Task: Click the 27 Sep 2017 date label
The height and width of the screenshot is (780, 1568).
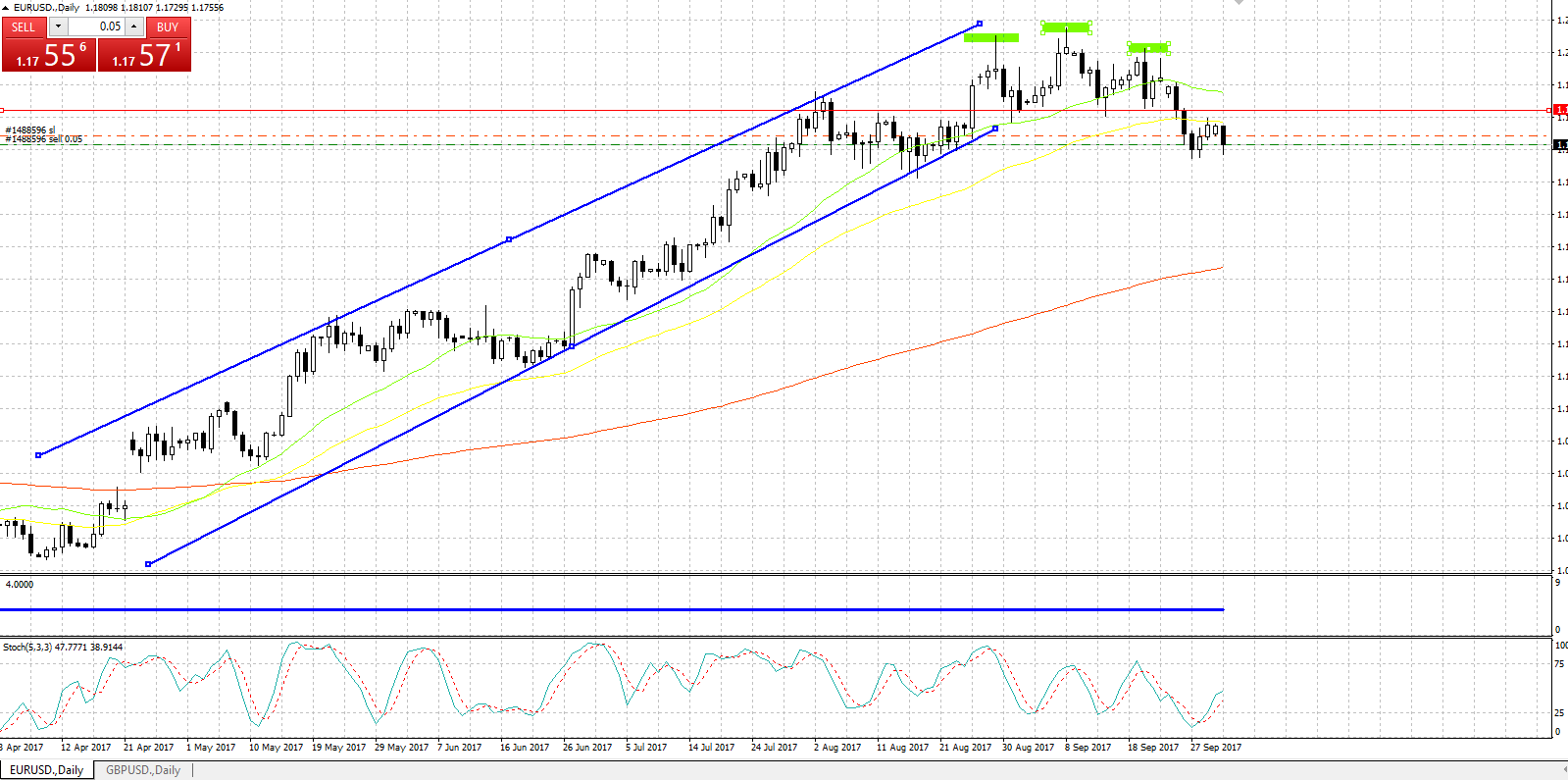Action: click(1216, 747)
